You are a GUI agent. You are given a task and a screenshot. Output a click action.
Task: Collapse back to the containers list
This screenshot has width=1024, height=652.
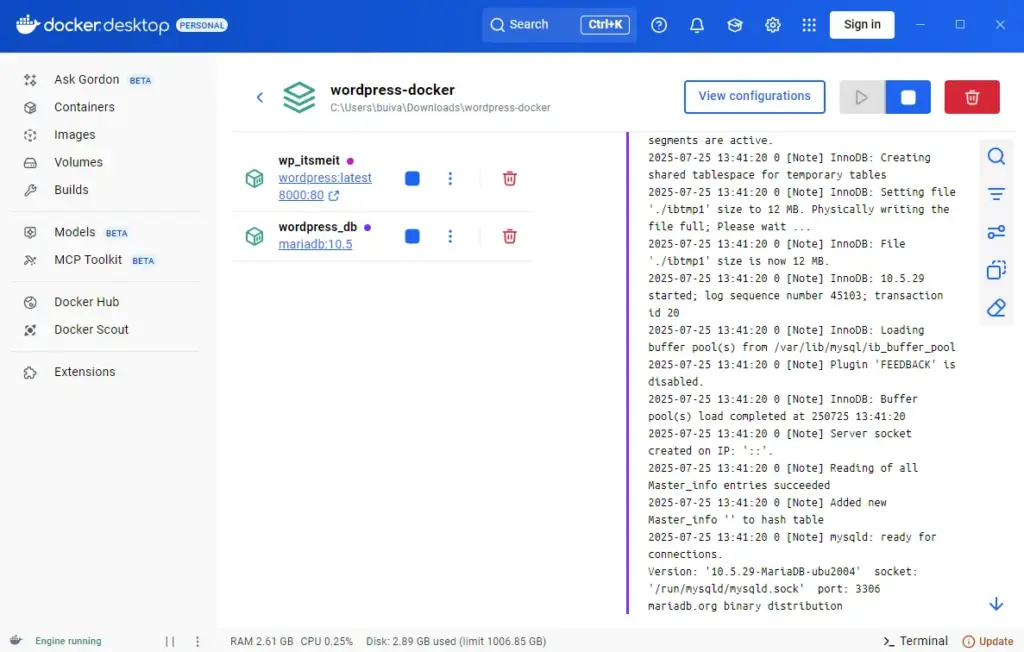click(x=259, y=97)
